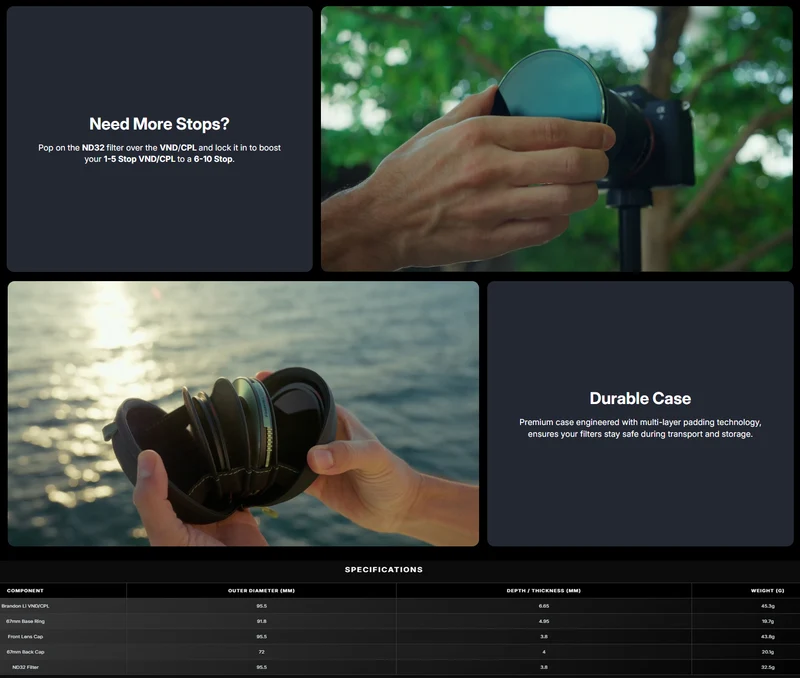Click the 45.3g weight value
Screen dimensions: 800x678
point(767,606)
